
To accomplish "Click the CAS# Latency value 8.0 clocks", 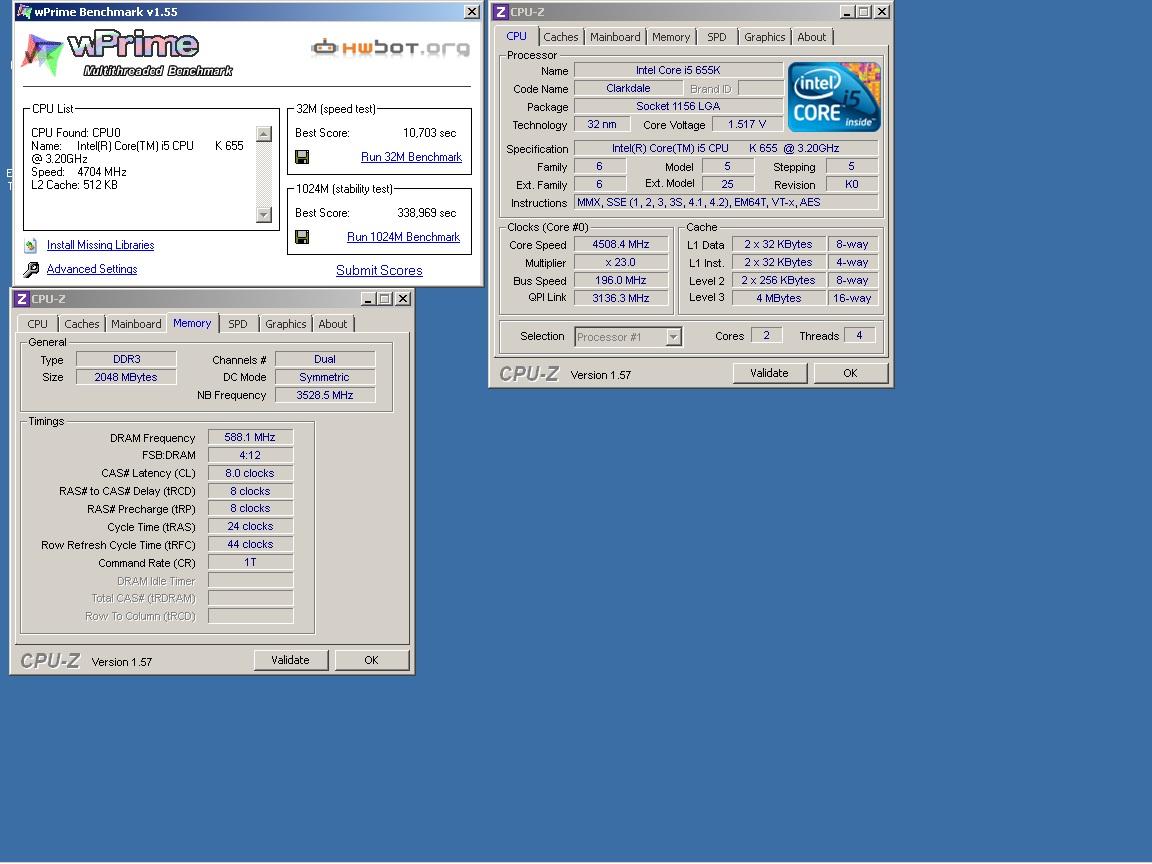I will (x=250, y=474).
